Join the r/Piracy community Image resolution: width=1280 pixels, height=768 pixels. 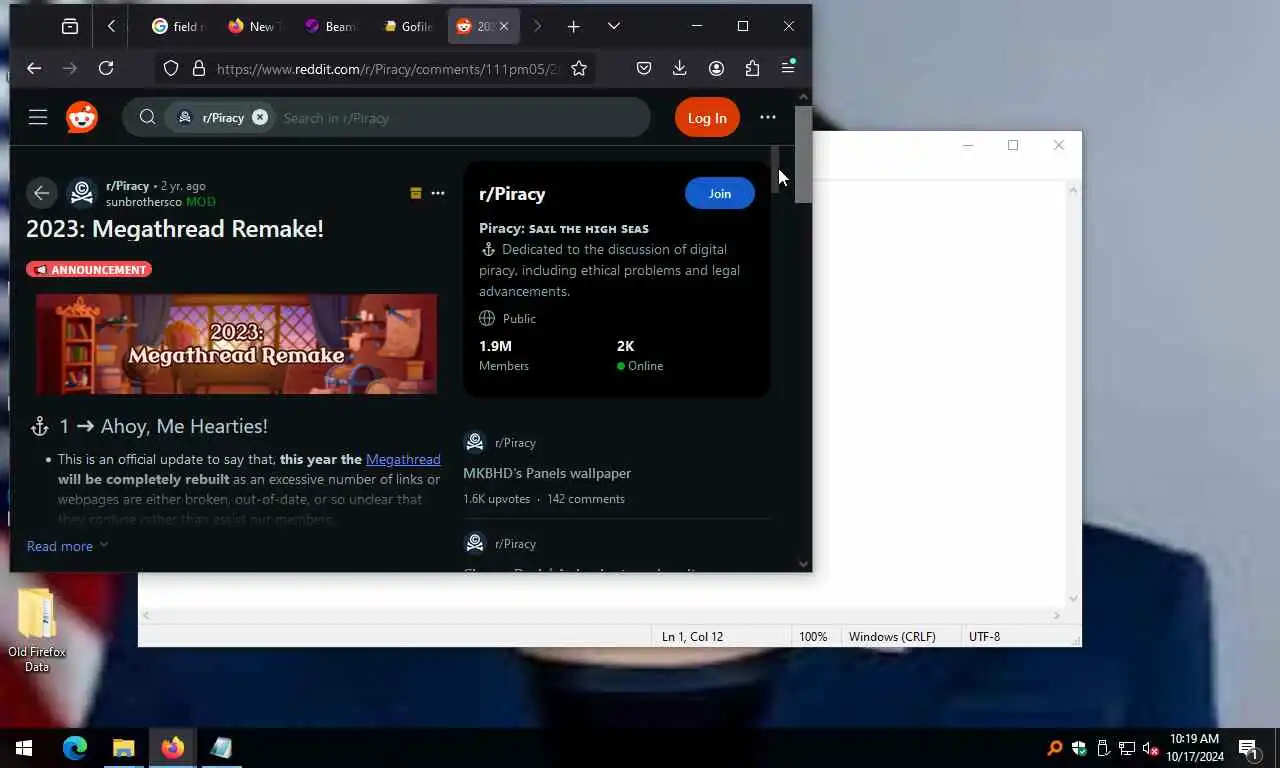(720, 194)
